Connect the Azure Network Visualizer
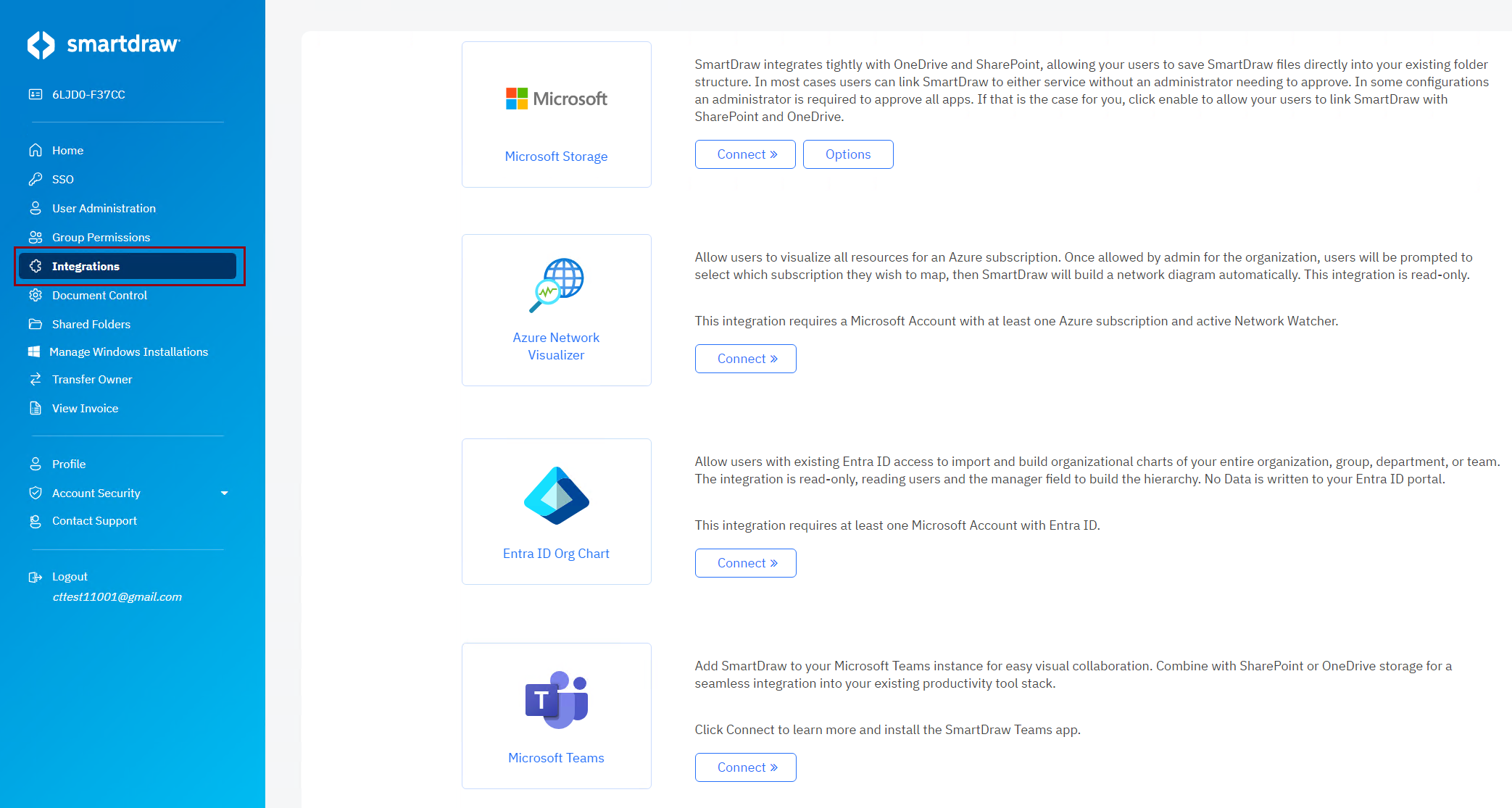 (x=745, y=359)
